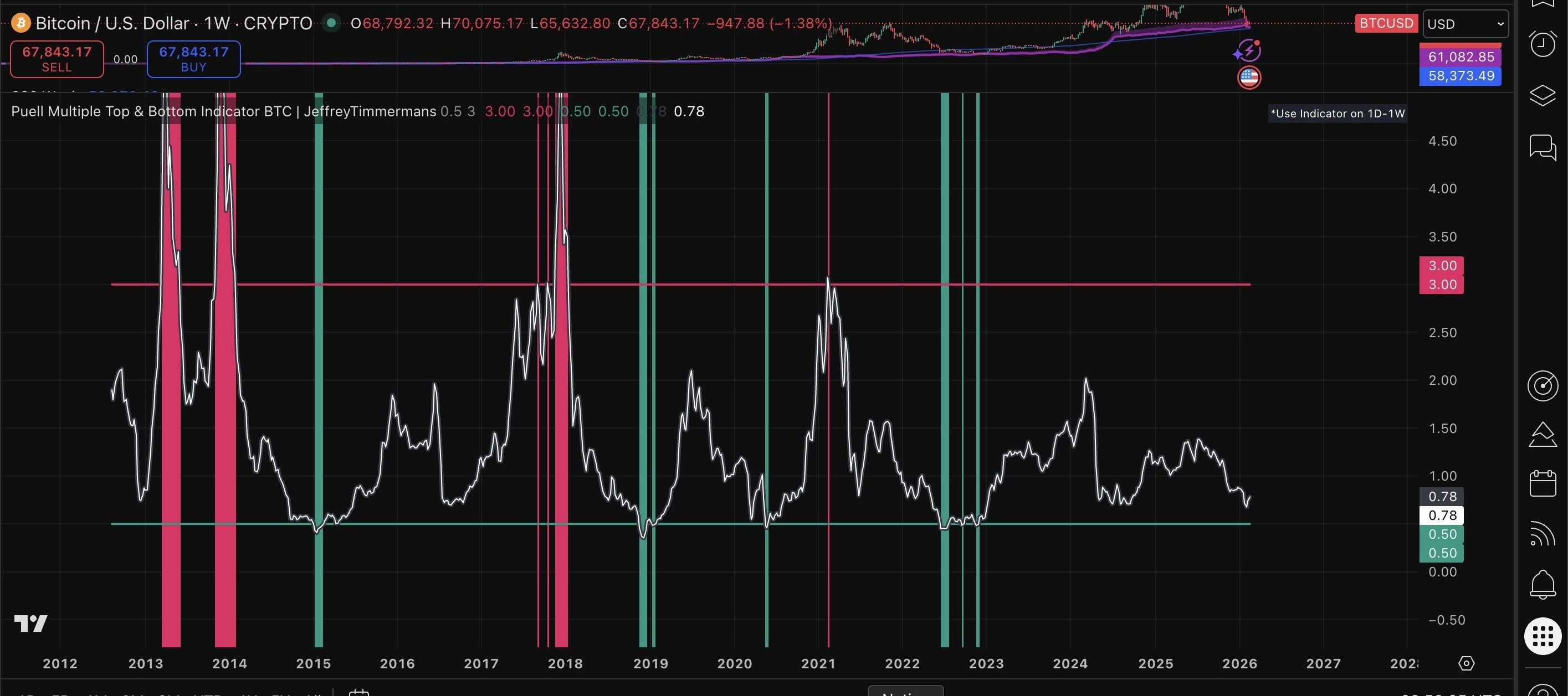
Task: Open the chats speech bubbles icon
Action: click(x=1543, y=147)
